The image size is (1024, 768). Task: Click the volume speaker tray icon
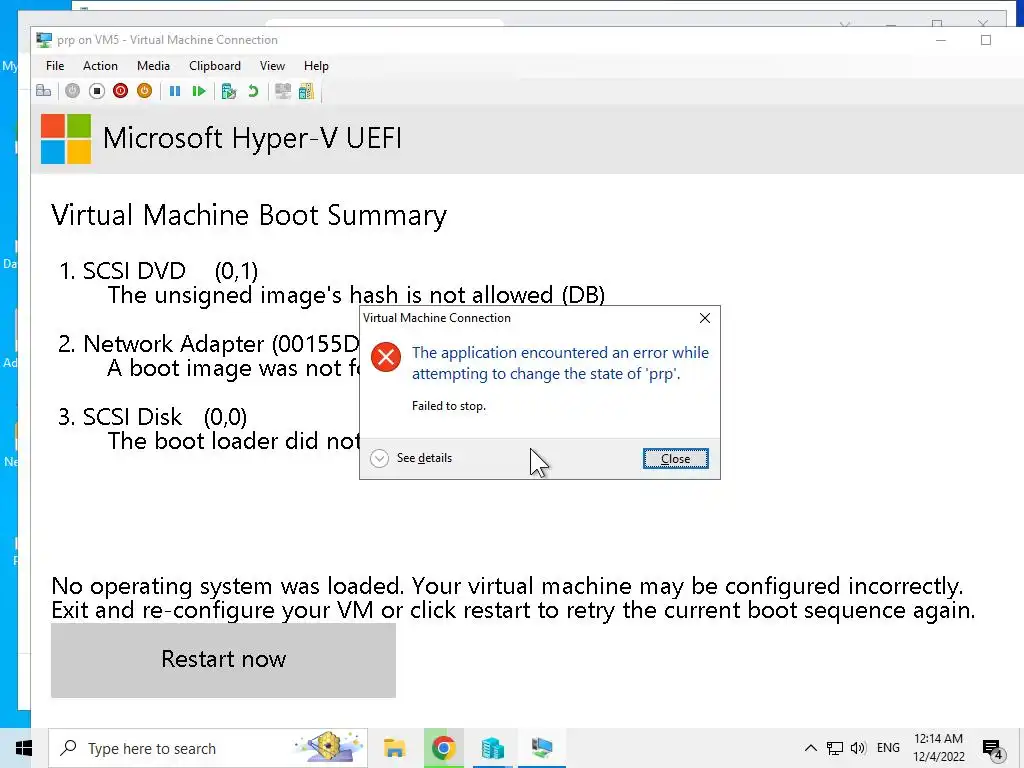point(858,748)
